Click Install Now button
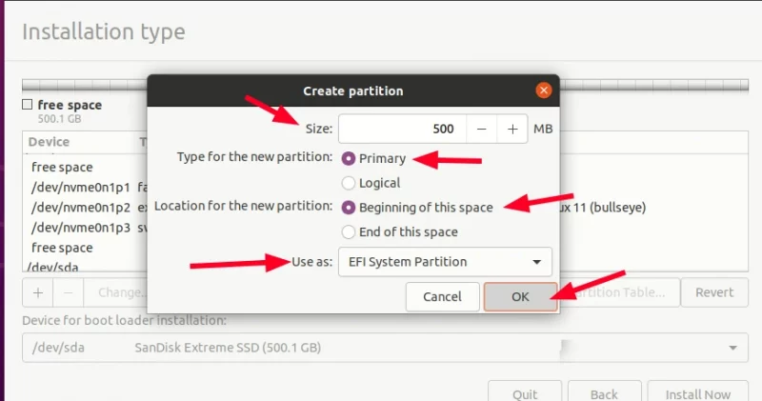This screenshot has width=762, height=401. (x=698, y=393)
